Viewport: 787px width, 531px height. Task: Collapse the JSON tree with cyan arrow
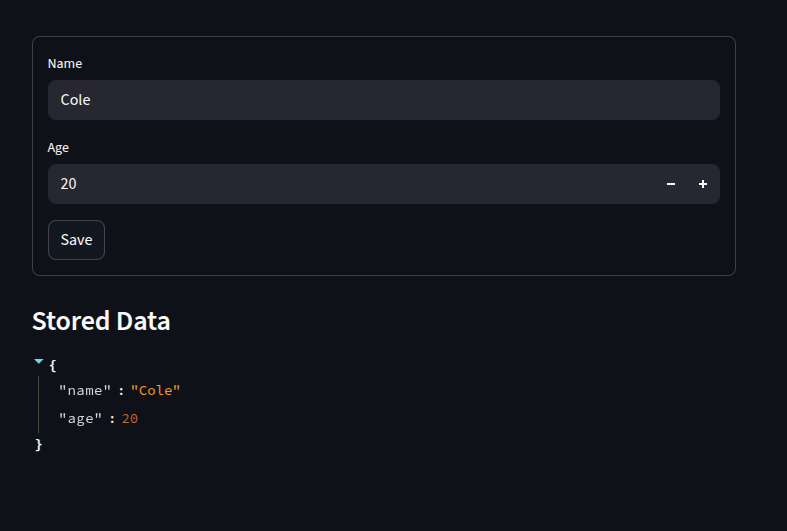coord(39,361)
